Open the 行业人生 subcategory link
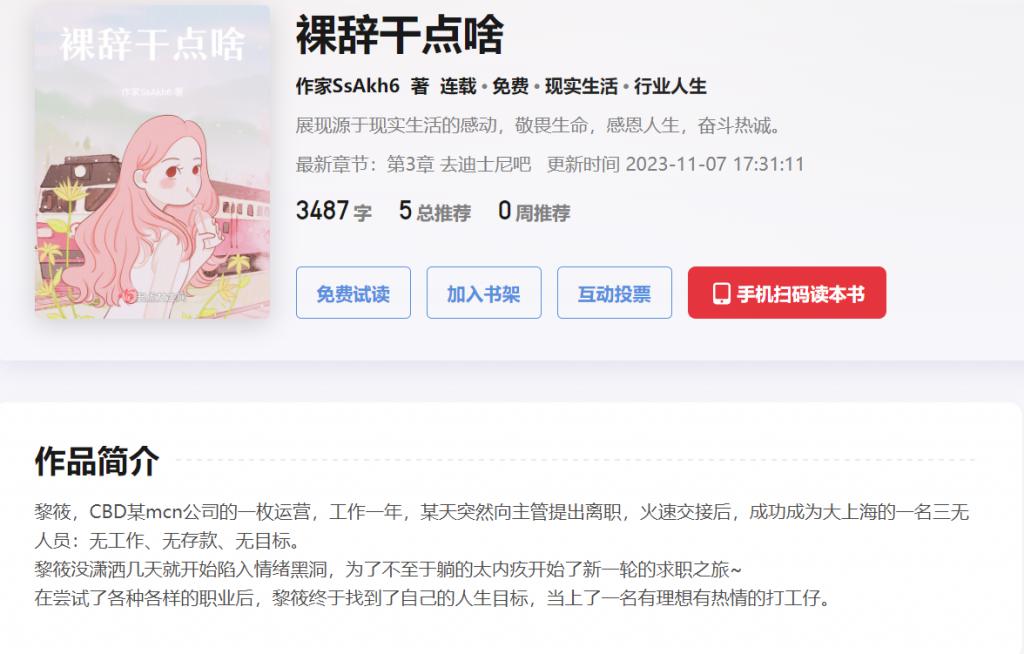 670,86
